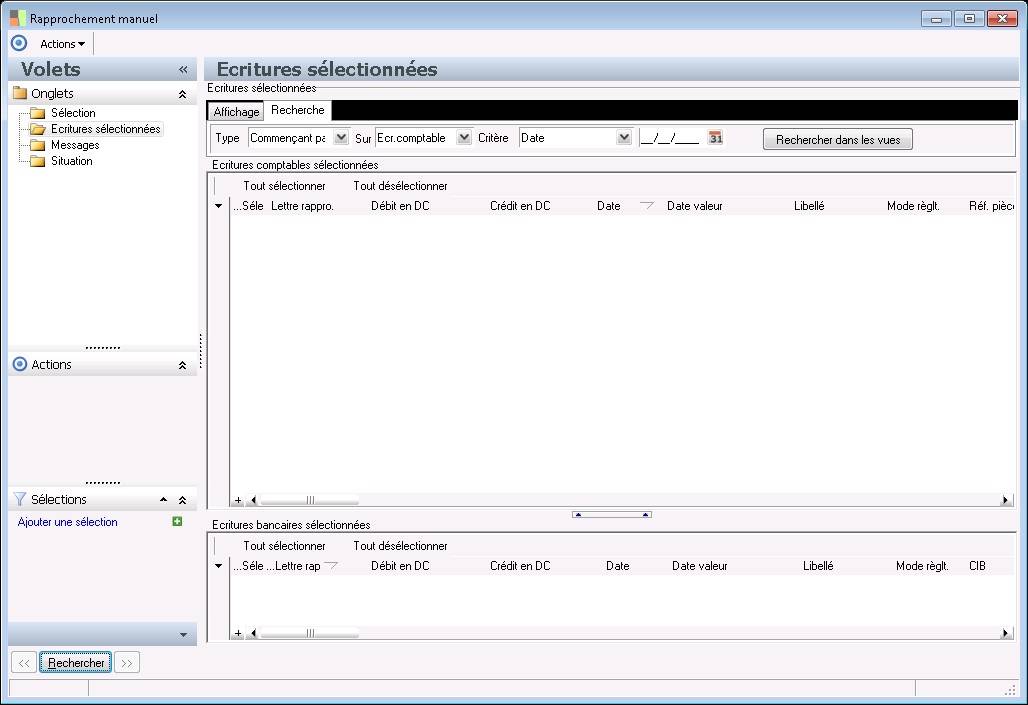This screenshot has height=705, width=1028.
Task: Open the Messages folder
Action: (x=75, y=145)
